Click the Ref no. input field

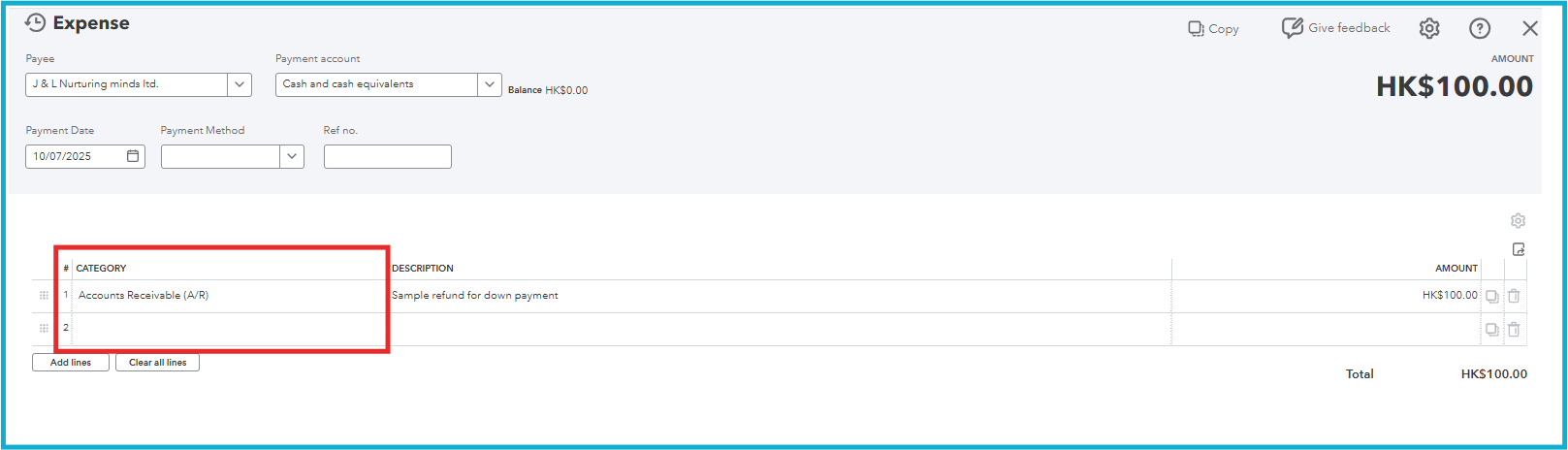(x=388, y=156)
